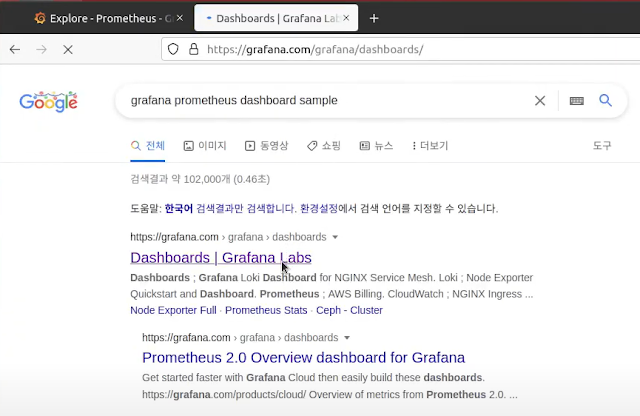
Task: Open the 환경설정 link
Action: [319, 209]
